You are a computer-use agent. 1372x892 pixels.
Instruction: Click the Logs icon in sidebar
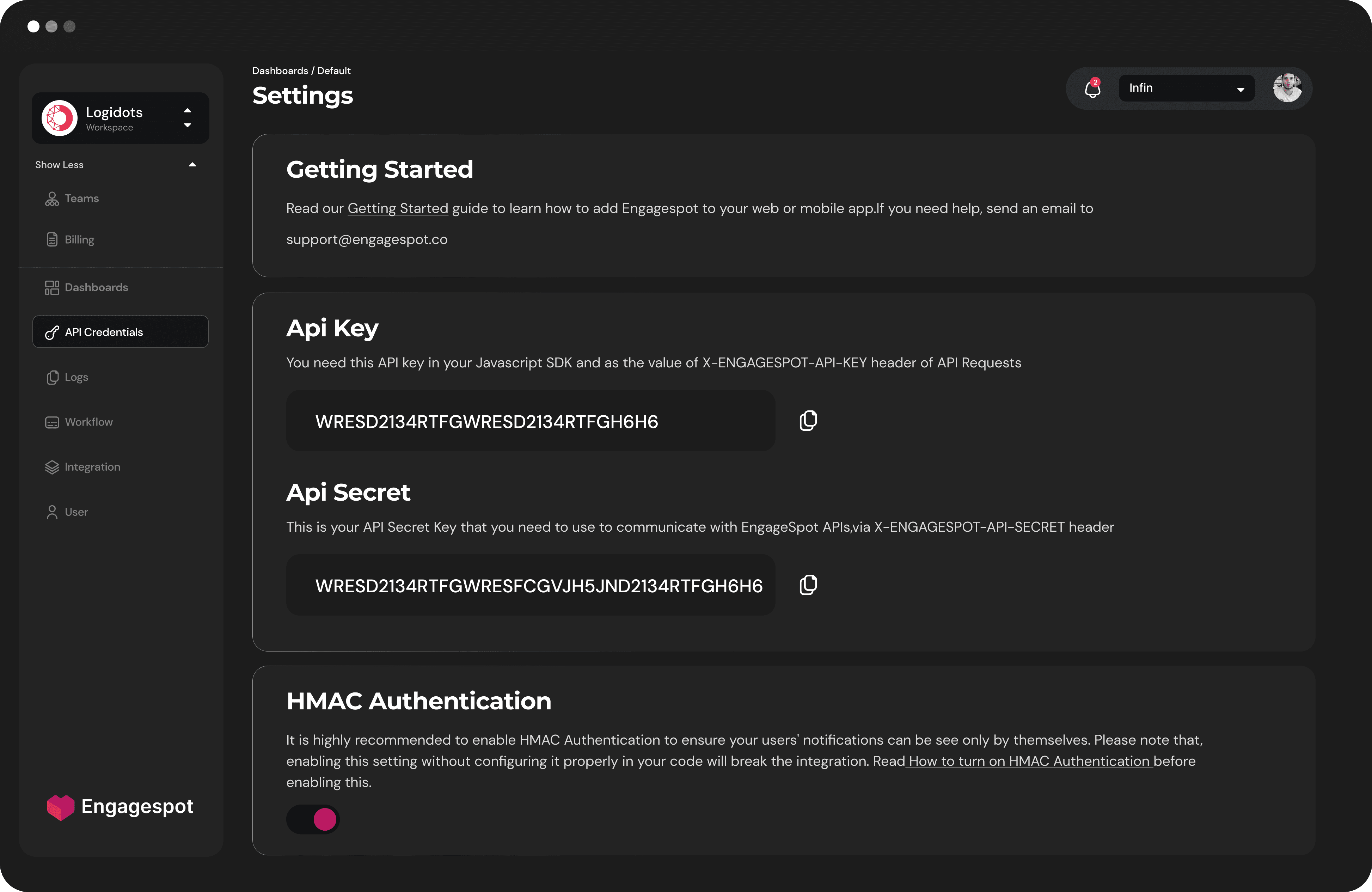point(52,377)
